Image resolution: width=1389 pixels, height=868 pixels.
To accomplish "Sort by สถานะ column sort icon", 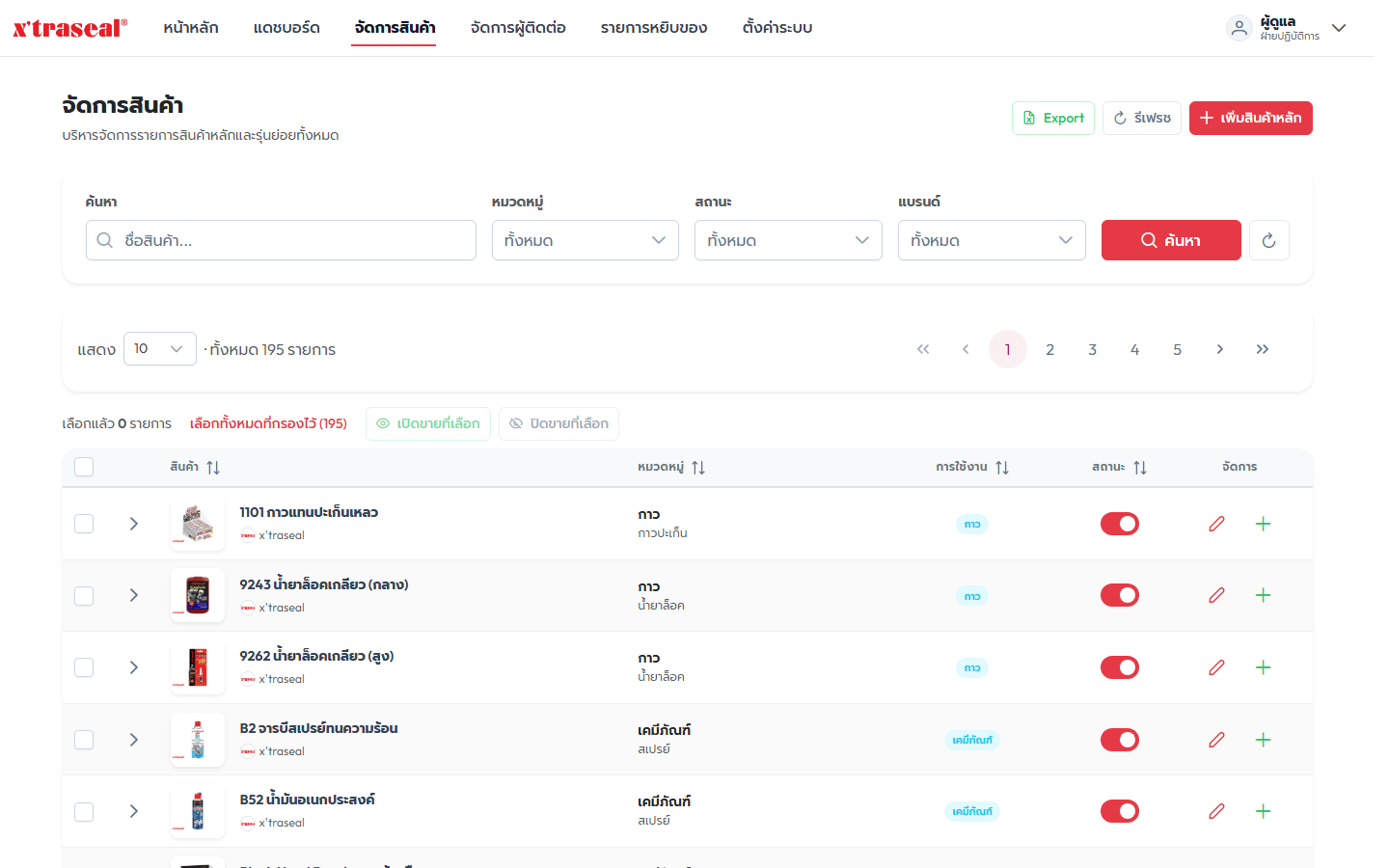I will [1140, 468].
